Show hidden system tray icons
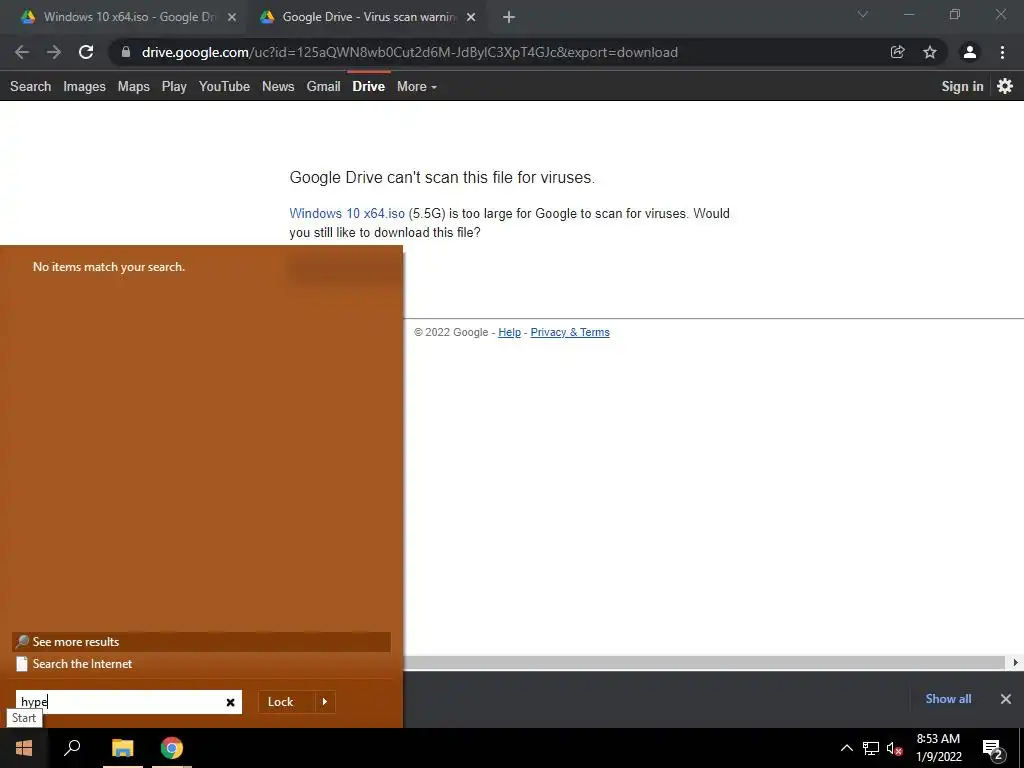This screenshot has height=768, width=1024. pyautogui.click(x=846, y=748)
